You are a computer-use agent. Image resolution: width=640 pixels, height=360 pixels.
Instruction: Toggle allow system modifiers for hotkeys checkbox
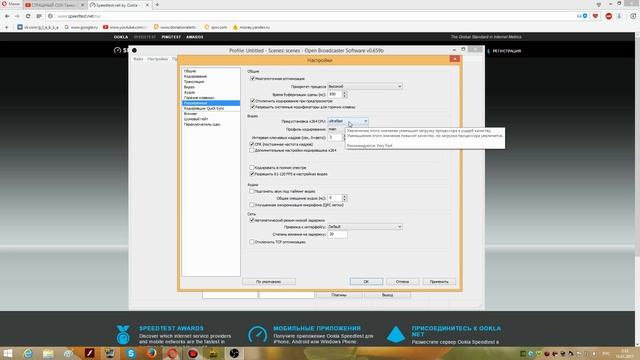coord(252,107)
